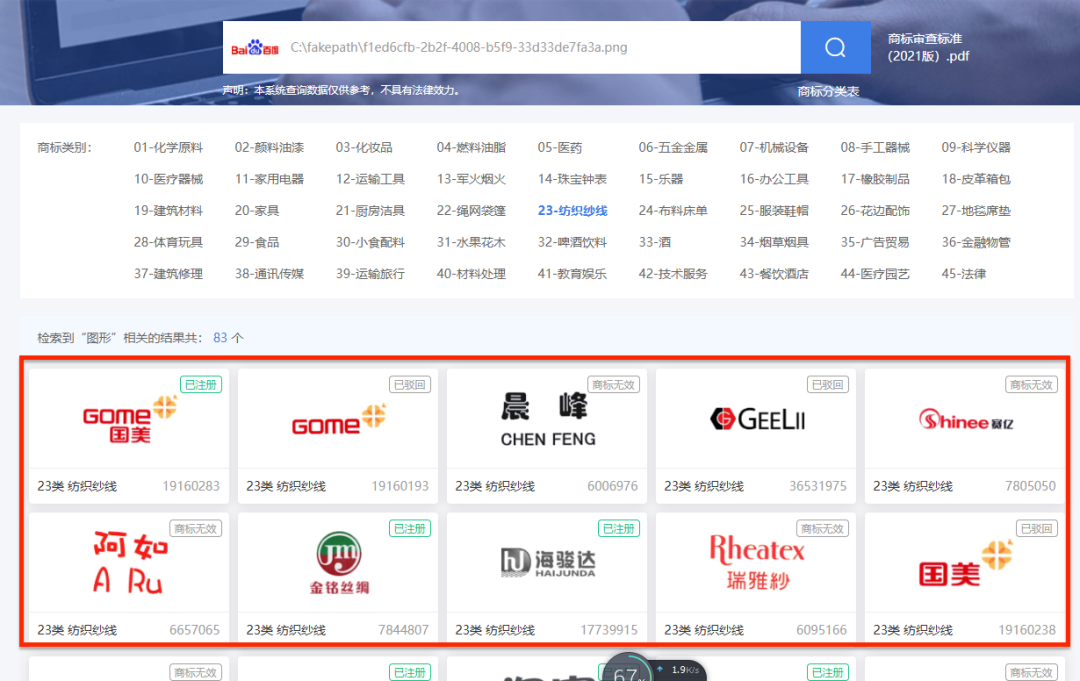Select category 14-珠宝钟表
This screenshot has height=681, width=1080.
click(572, 179)
